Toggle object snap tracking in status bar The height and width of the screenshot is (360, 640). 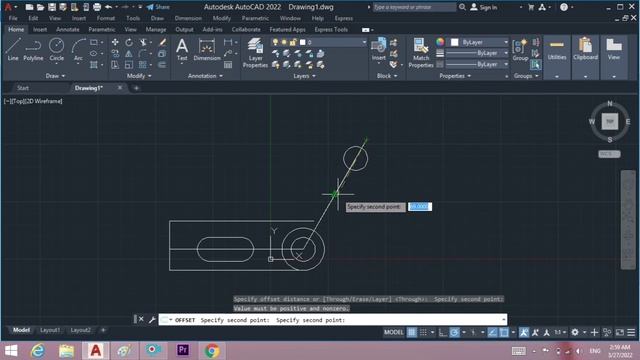[x=493, y=332]
